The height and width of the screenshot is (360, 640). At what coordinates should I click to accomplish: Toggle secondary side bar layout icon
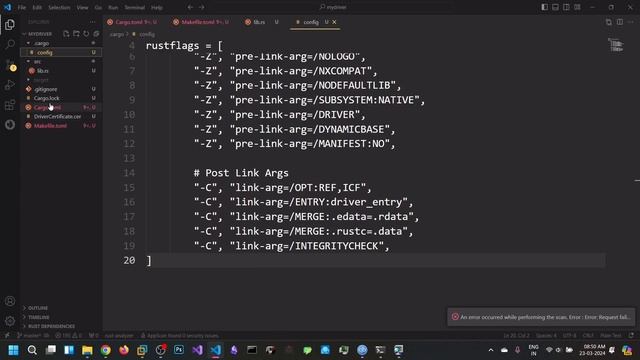[x=566, y=7]
